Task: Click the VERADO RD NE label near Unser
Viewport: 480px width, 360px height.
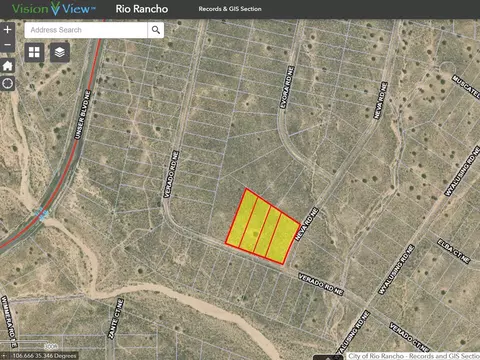Action: pyautogui.click(x=171, y=174)
